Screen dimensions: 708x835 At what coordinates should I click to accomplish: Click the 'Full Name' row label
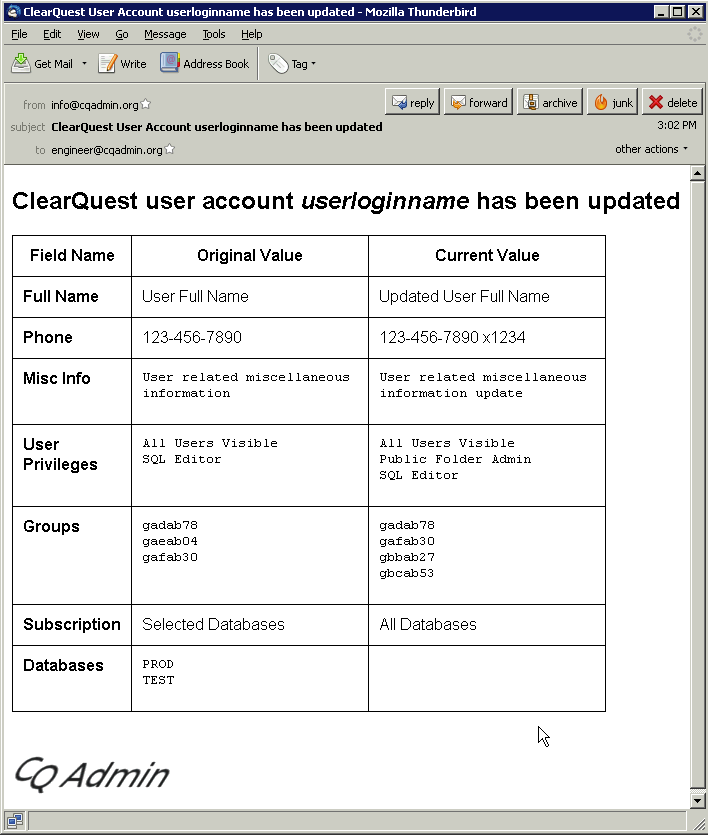[61, 297]
